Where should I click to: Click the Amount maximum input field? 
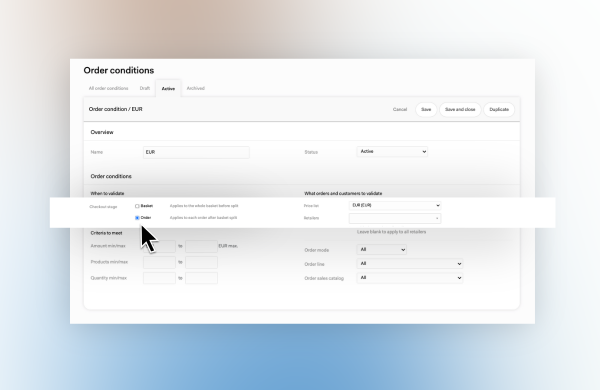[x=201, y=246]
